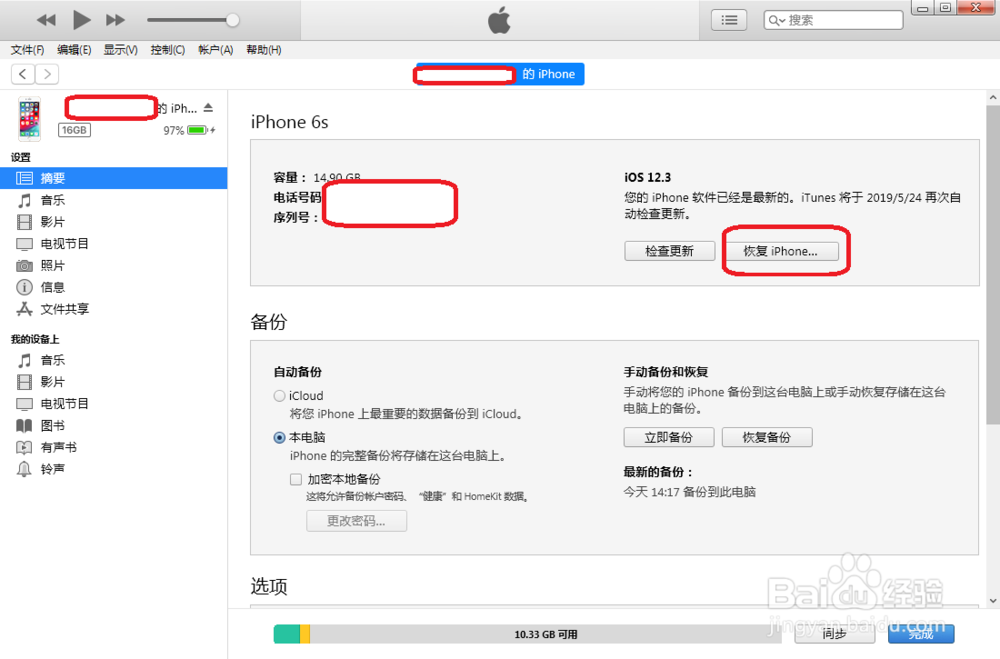The width and height of the screenshot is (1000, 659).
Task: Open the 文件(F) menu
Action: pos(27,50)
